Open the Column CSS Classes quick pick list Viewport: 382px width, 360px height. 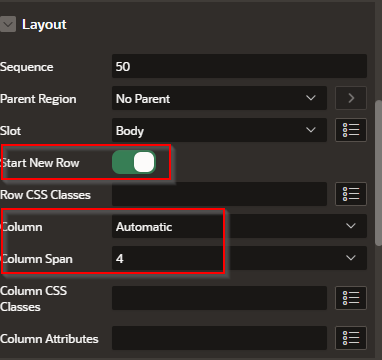pyautogui.click(x=351, y=298)
